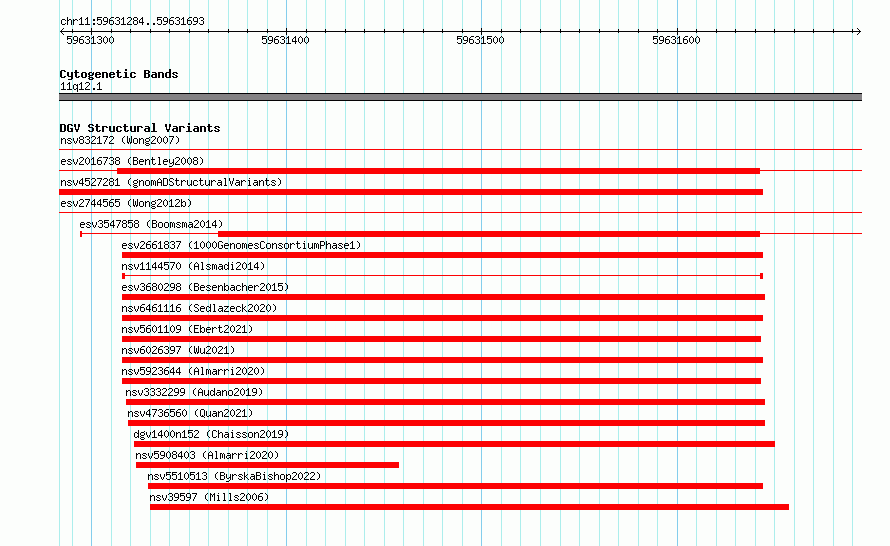
Task: Click the 11q12.1 band label
Action: pyautogui.click(x=81, y=86)
